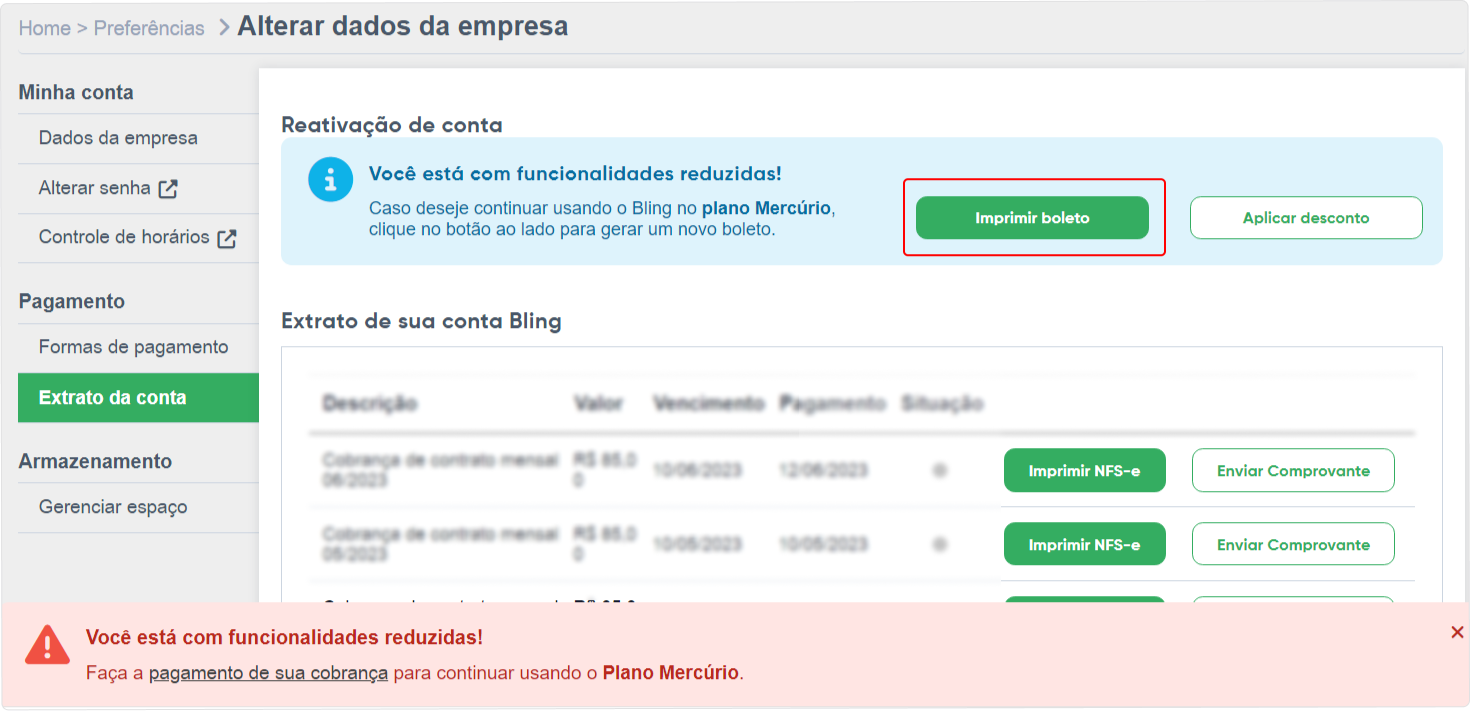
Task: Click the Extrato de sua conta Bling heading
Action: (x=422, y=322)
